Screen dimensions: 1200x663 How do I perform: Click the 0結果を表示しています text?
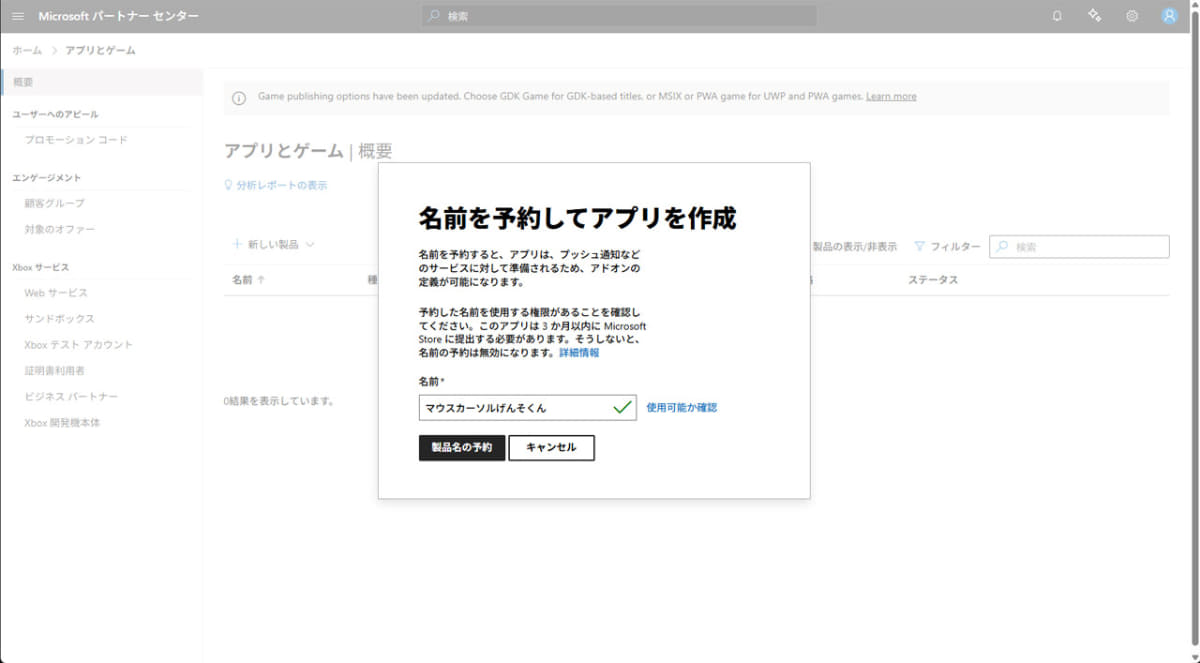click(278, 401)
